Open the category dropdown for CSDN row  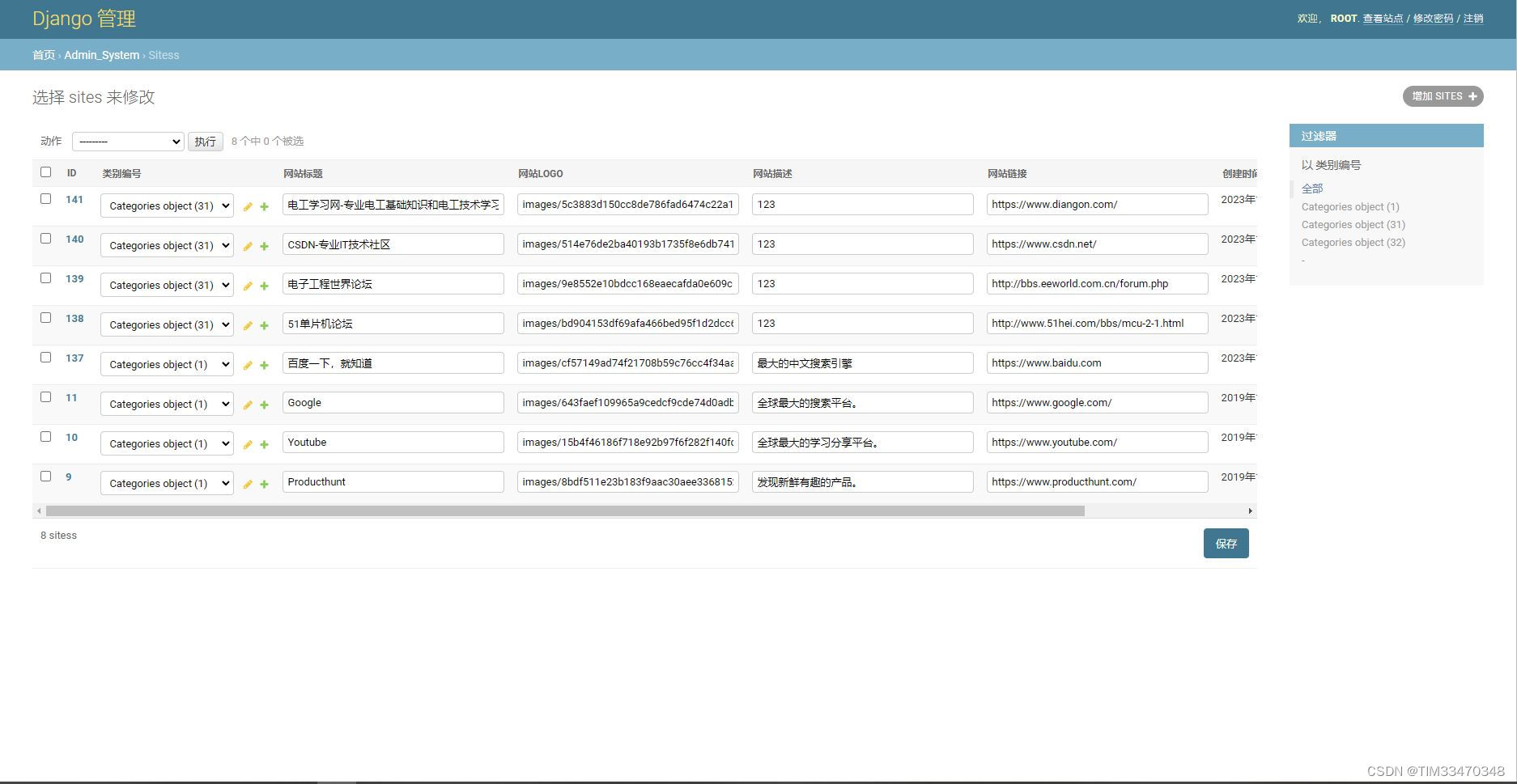167,245
